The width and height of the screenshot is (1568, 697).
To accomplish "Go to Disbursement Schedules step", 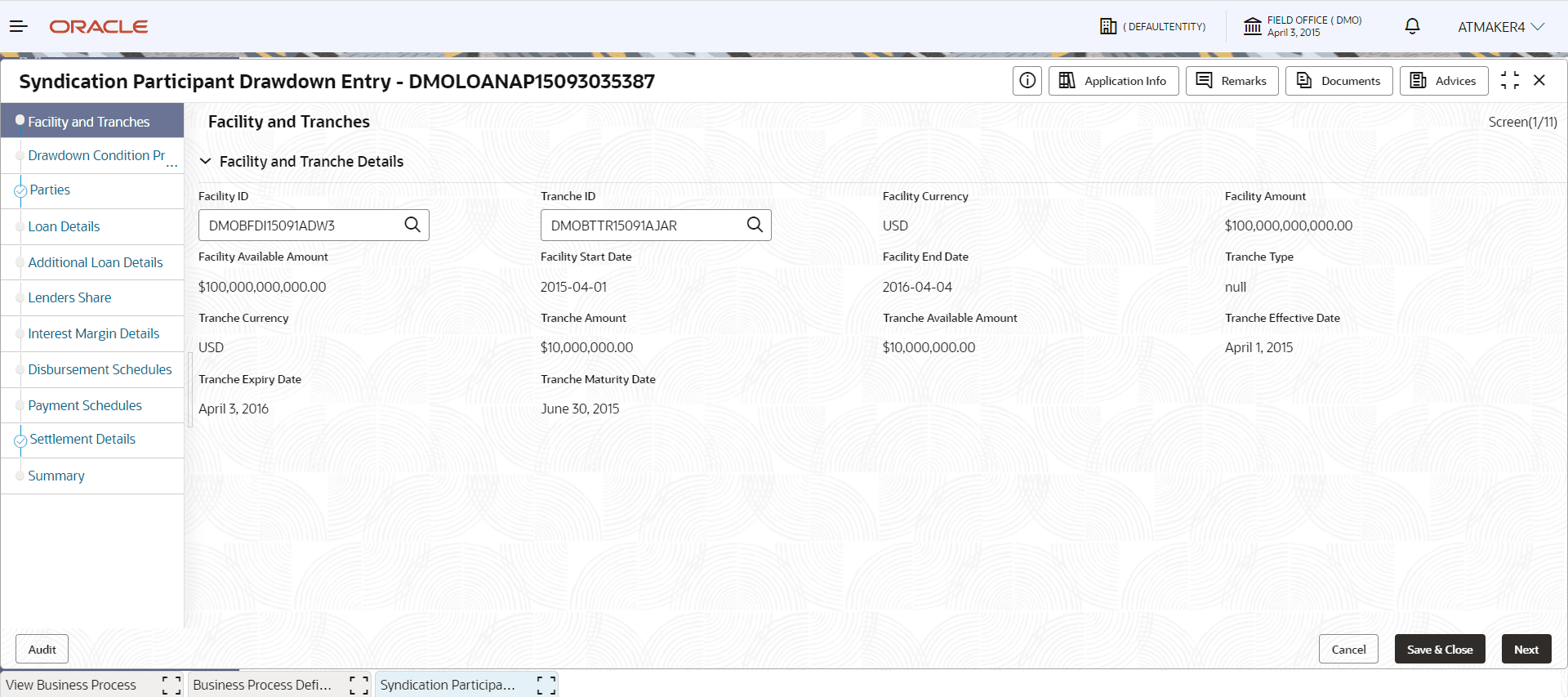I will coord(92,370).
